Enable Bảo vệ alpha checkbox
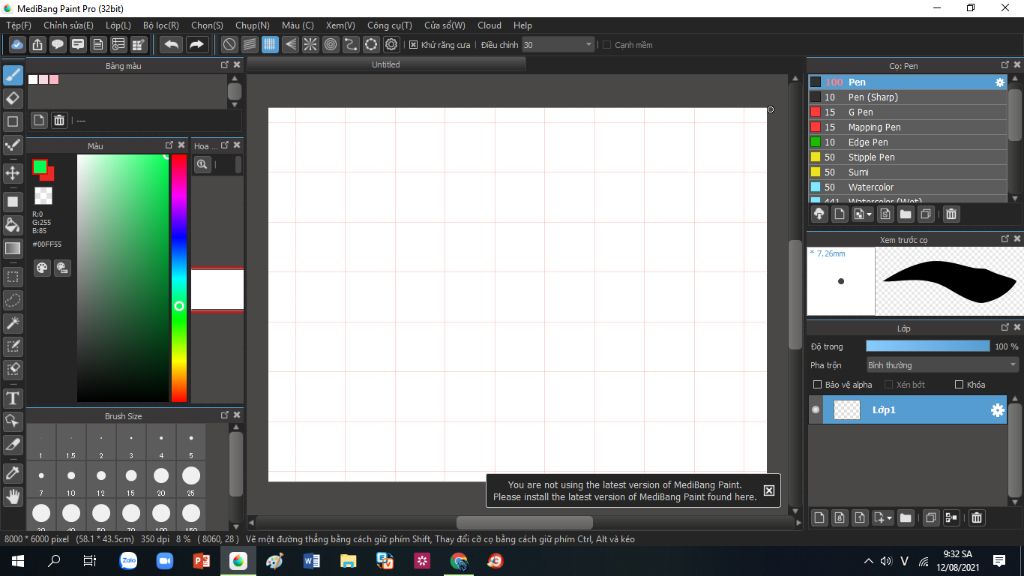The height and width of the screenshot is (576, 1024). [817, 385]
